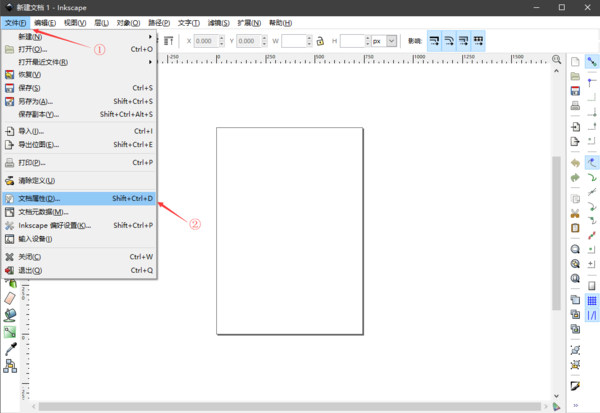Click the Ungroup objects icon
The image size is (600, 413).
[575, 364]
